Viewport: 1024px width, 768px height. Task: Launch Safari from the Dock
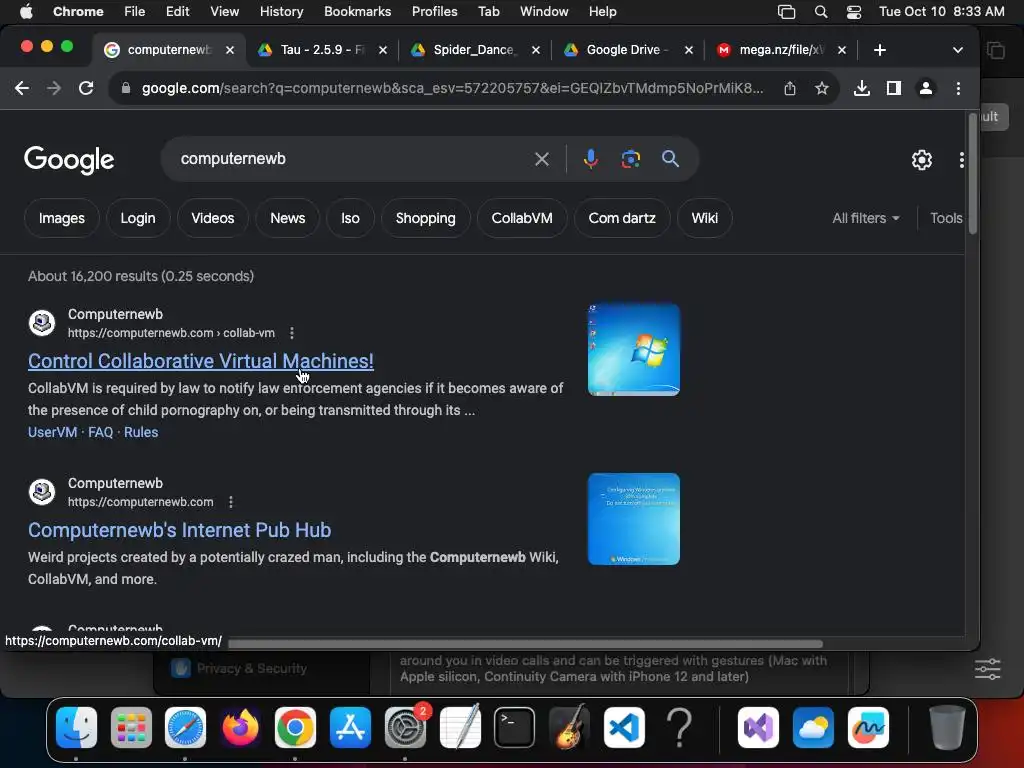185,727
